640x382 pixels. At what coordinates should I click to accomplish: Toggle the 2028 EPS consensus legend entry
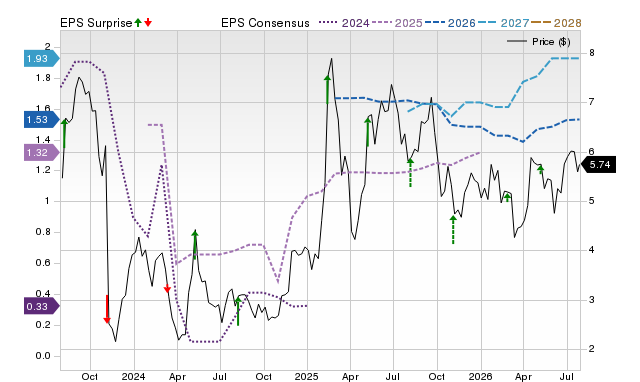[556, 23]
